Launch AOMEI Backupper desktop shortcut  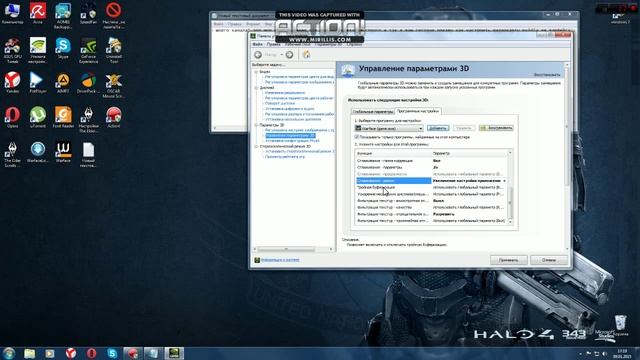click(63, 16)
